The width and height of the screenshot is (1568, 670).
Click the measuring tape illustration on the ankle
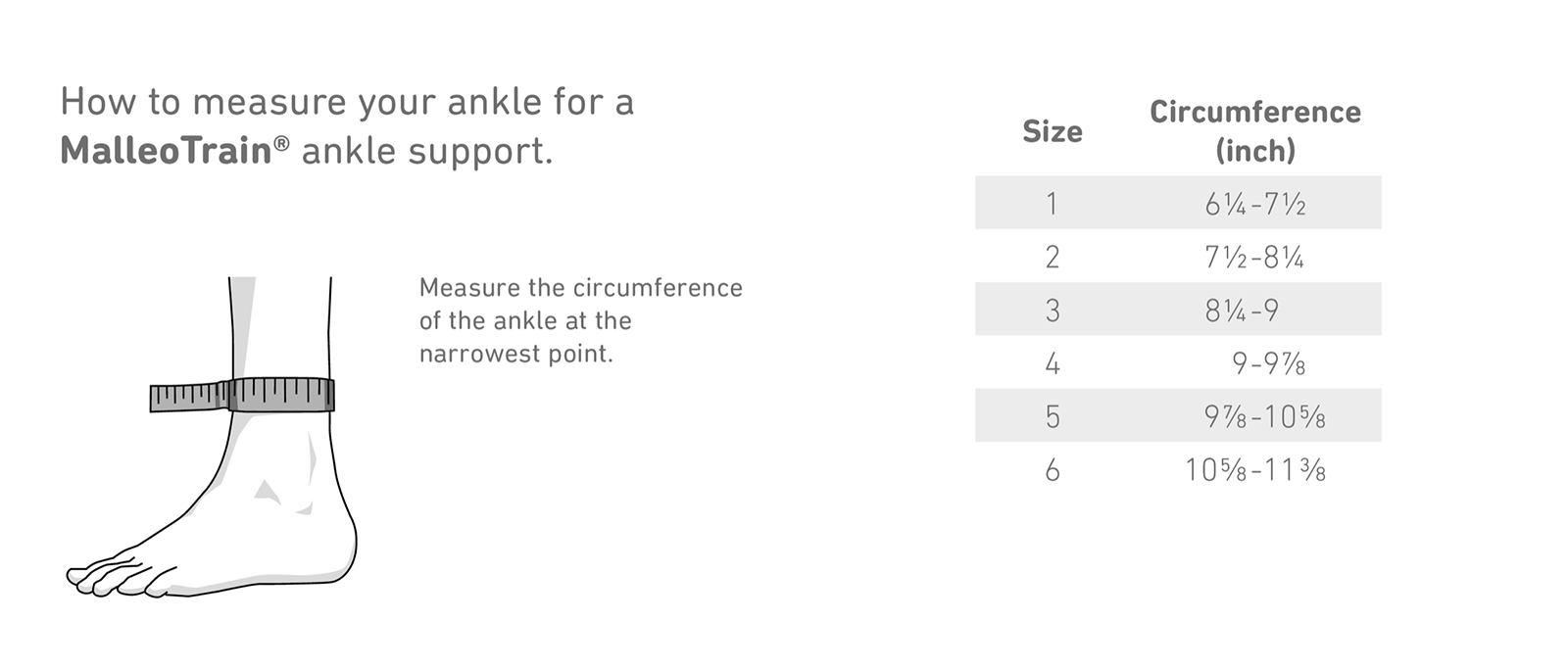(x=242, y=395)
